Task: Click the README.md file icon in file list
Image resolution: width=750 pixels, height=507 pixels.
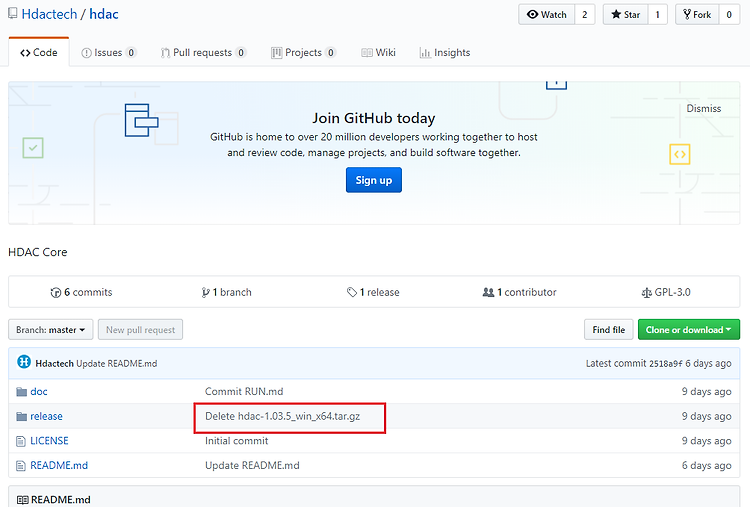Action: click(21, 466)
